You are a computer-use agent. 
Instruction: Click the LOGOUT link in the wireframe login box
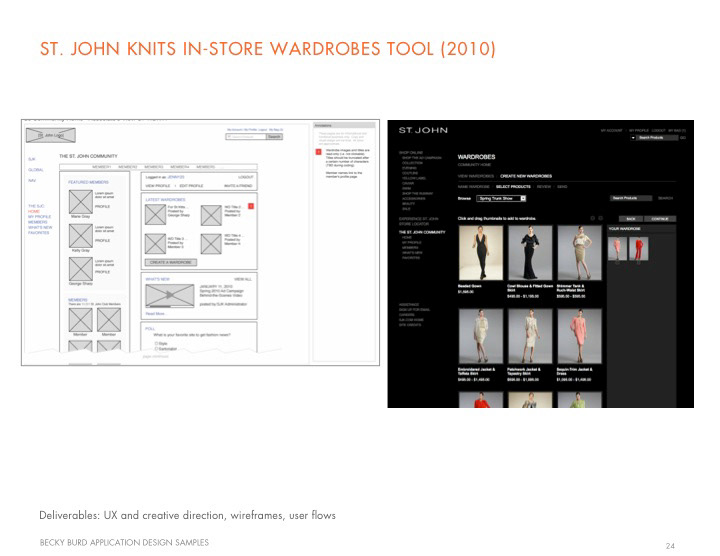246,177
